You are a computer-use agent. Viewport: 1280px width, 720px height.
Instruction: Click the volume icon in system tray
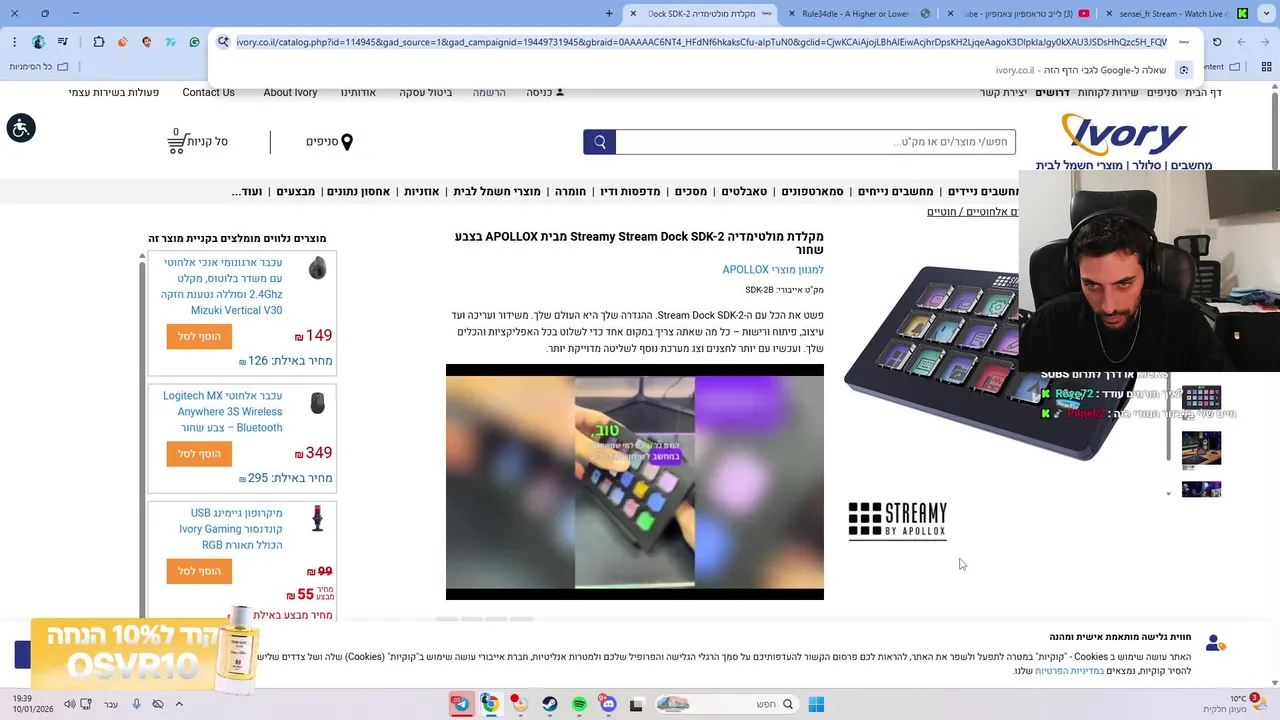(x=69, y=704)
